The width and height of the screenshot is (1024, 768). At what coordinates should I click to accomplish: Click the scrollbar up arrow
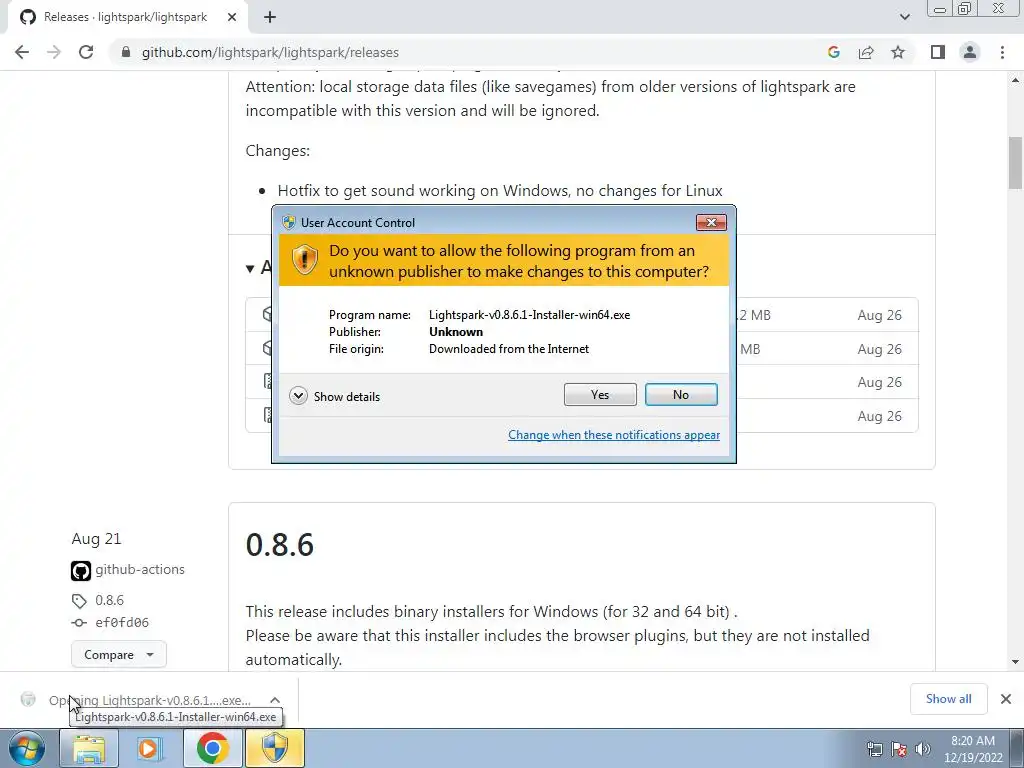(x=1015, y=80)
